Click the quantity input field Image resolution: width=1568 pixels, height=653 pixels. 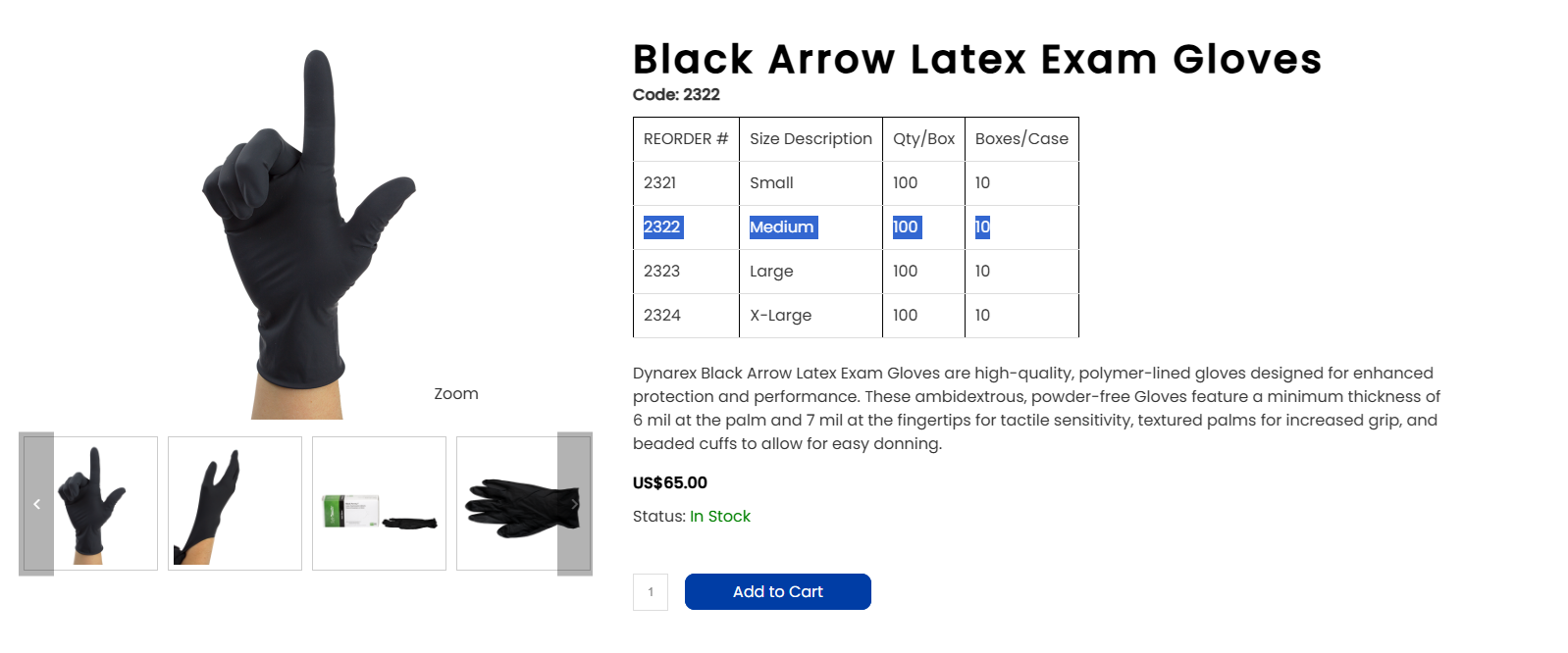pos(651,592)
